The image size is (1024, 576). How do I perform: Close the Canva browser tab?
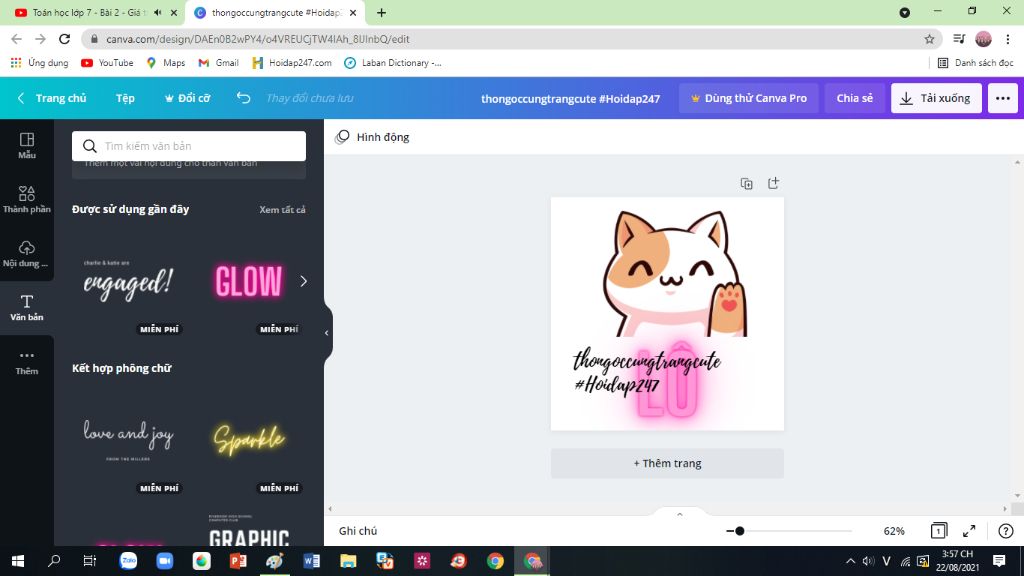click(x=353, y=12)
